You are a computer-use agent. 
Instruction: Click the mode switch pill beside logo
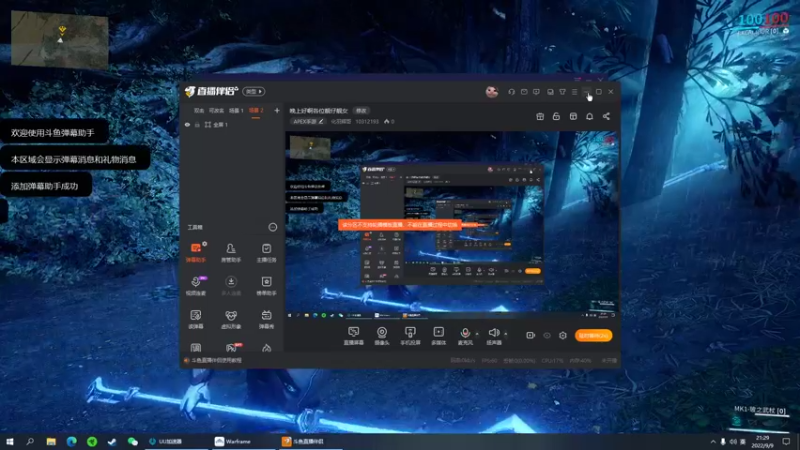coord(254,91)
